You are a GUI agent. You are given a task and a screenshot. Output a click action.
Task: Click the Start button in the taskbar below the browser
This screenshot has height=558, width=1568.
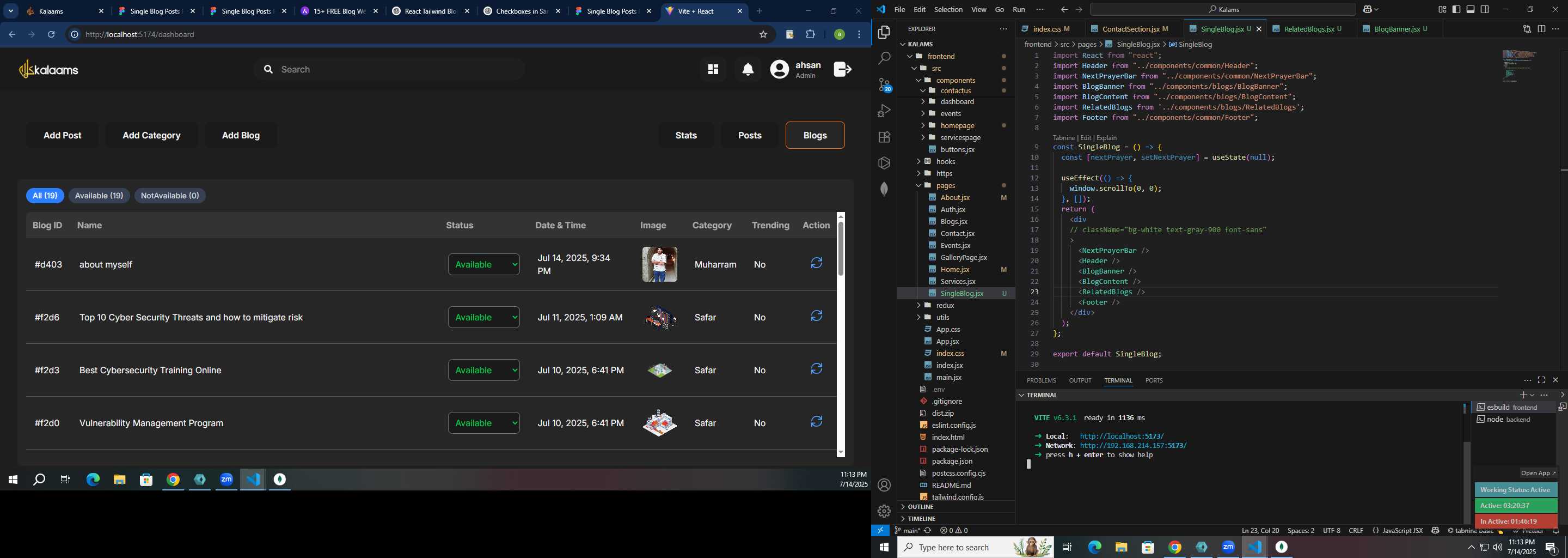tap(13, 480)
